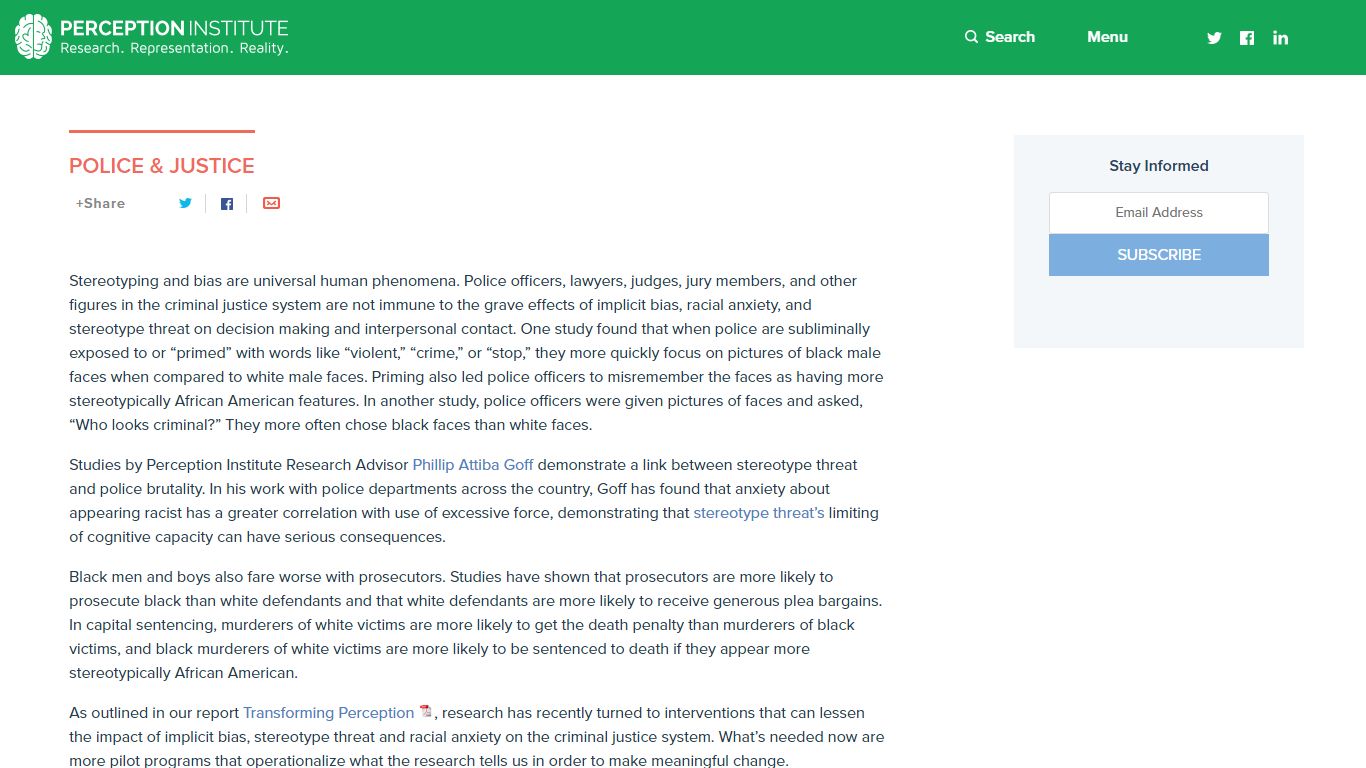Open Facebook page from header icon
The width and height of the screenshot is (1366, 768).
click(1247, 38)
